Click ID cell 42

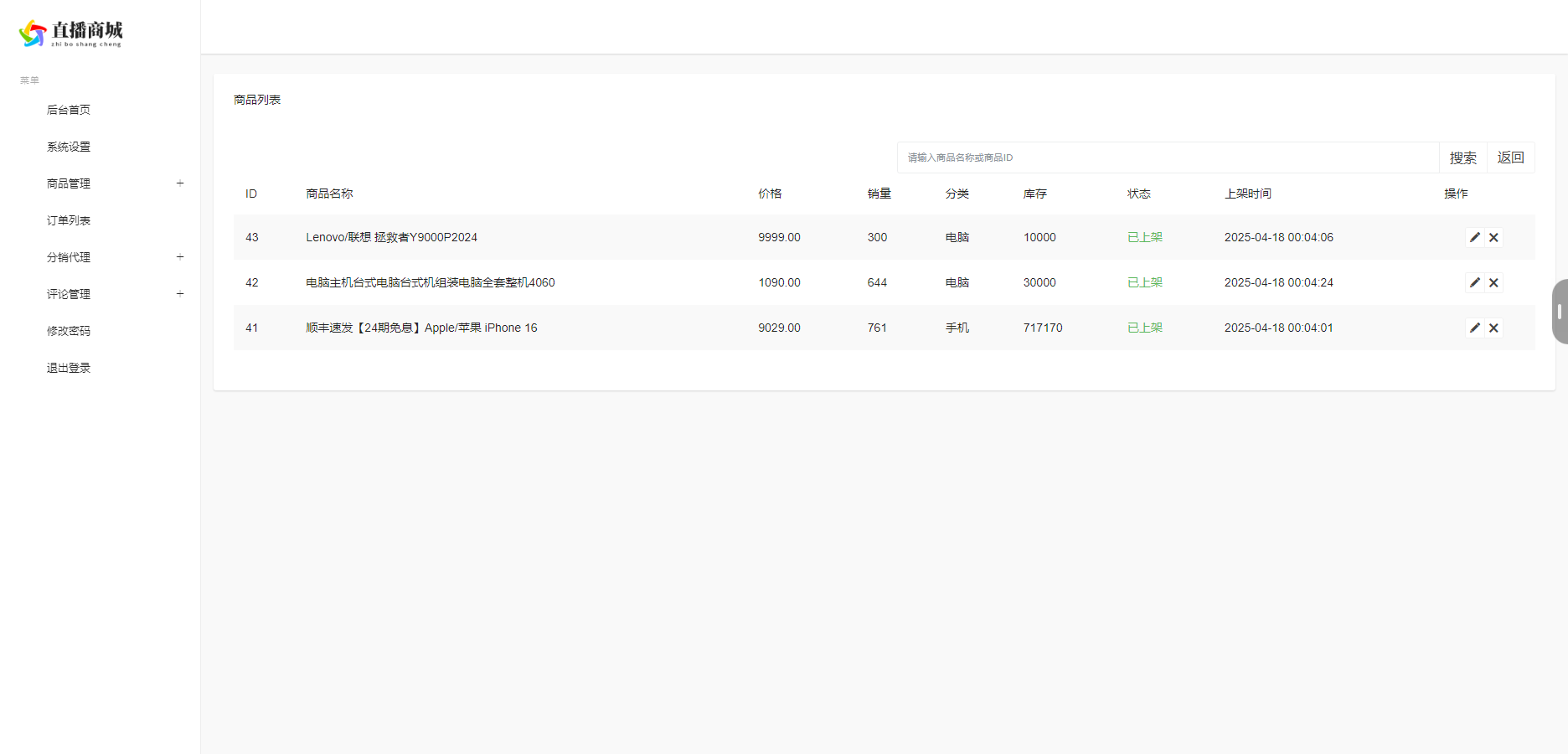(x=252, y=282)
